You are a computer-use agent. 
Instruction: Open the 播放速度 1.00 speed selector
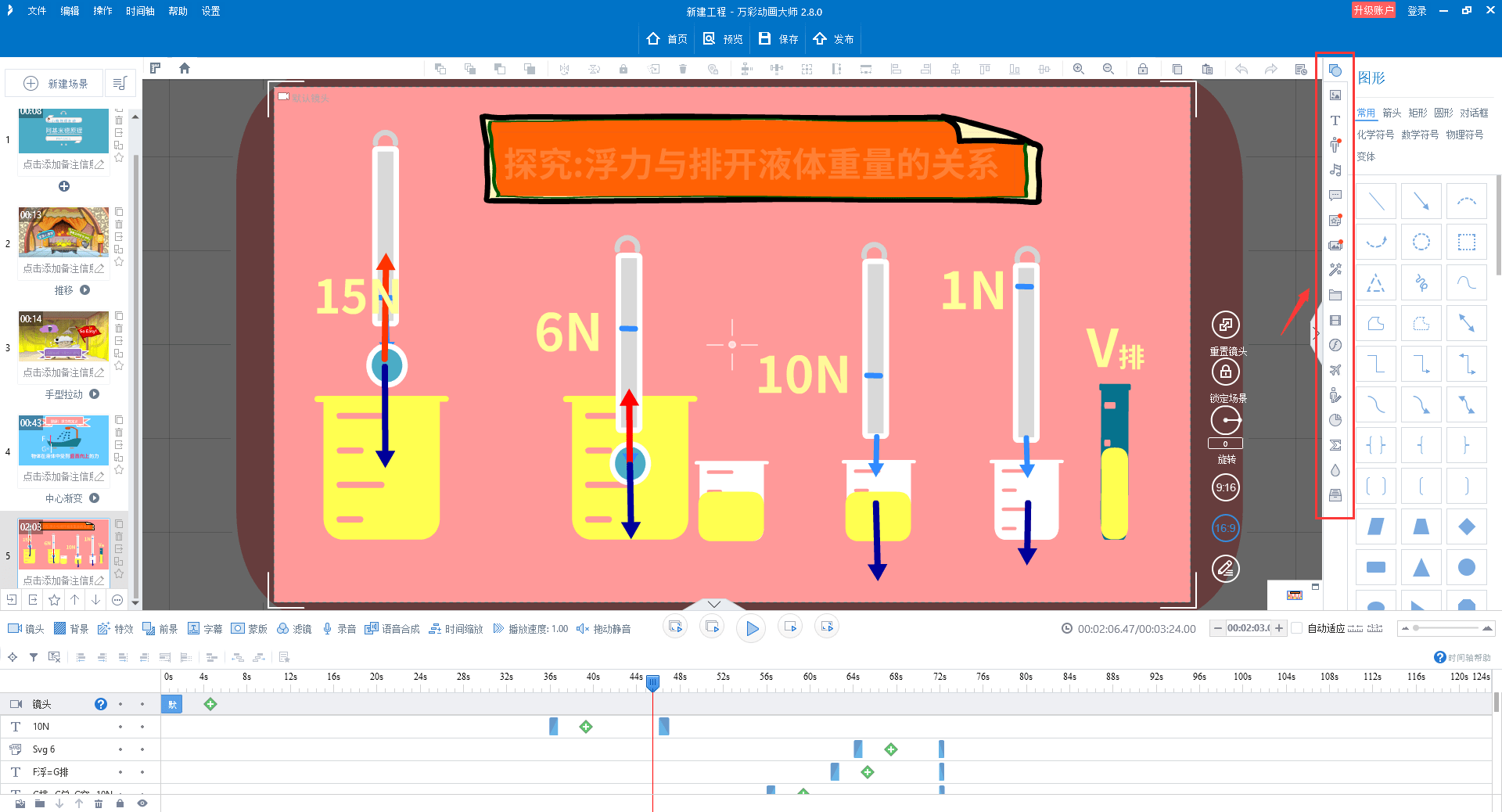point(531,629)
